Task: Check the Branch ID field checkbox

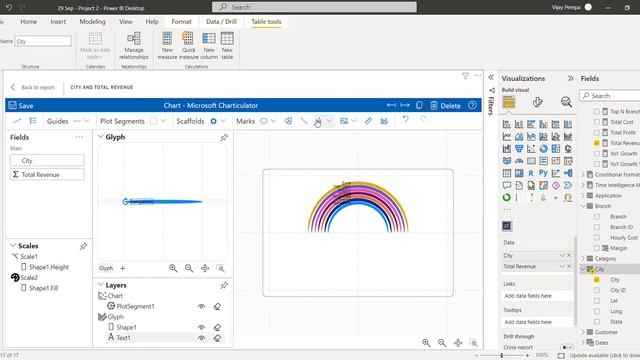Action: (597, 227)
